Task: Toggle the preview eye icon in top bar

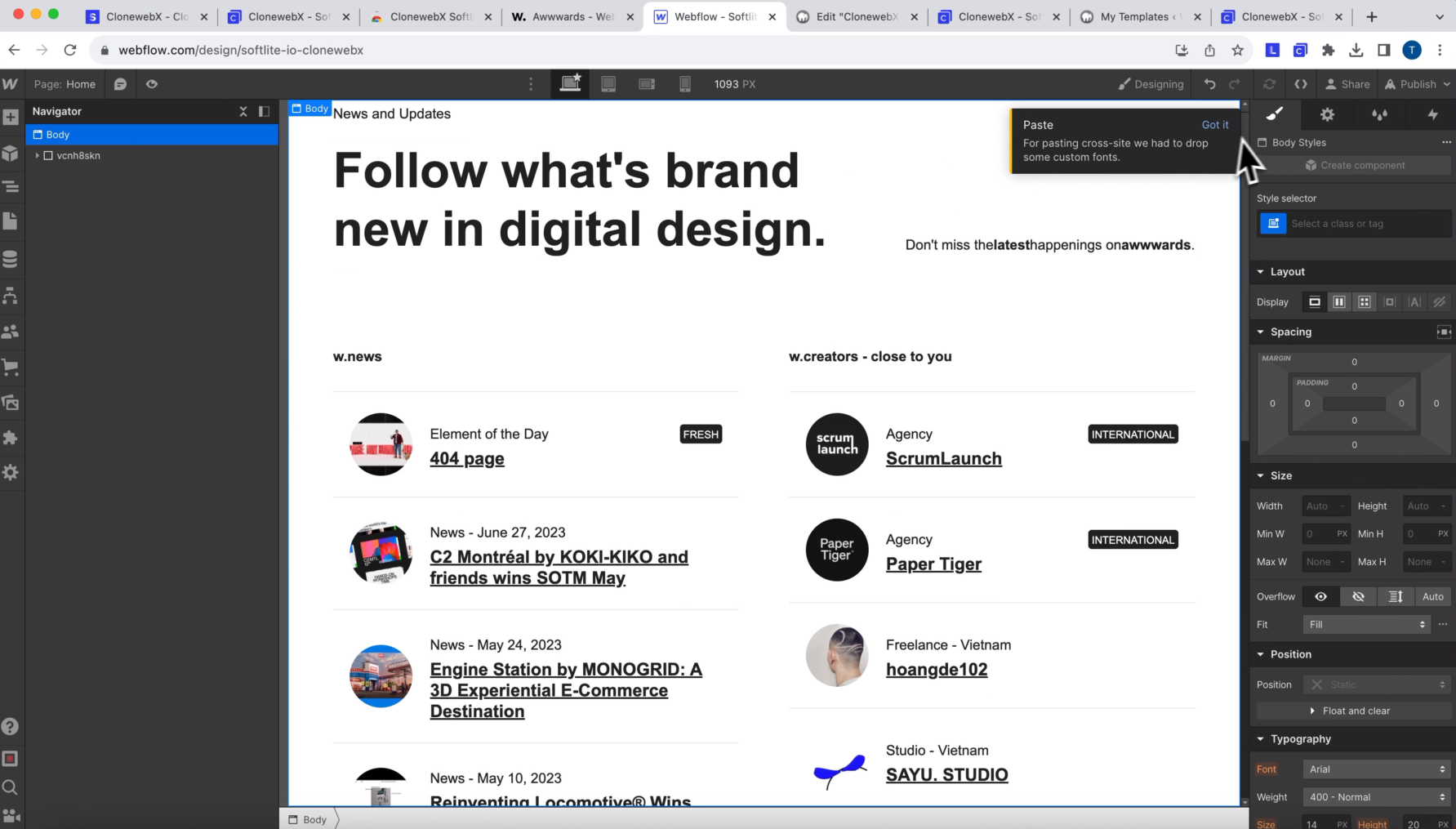Action: 152,84
